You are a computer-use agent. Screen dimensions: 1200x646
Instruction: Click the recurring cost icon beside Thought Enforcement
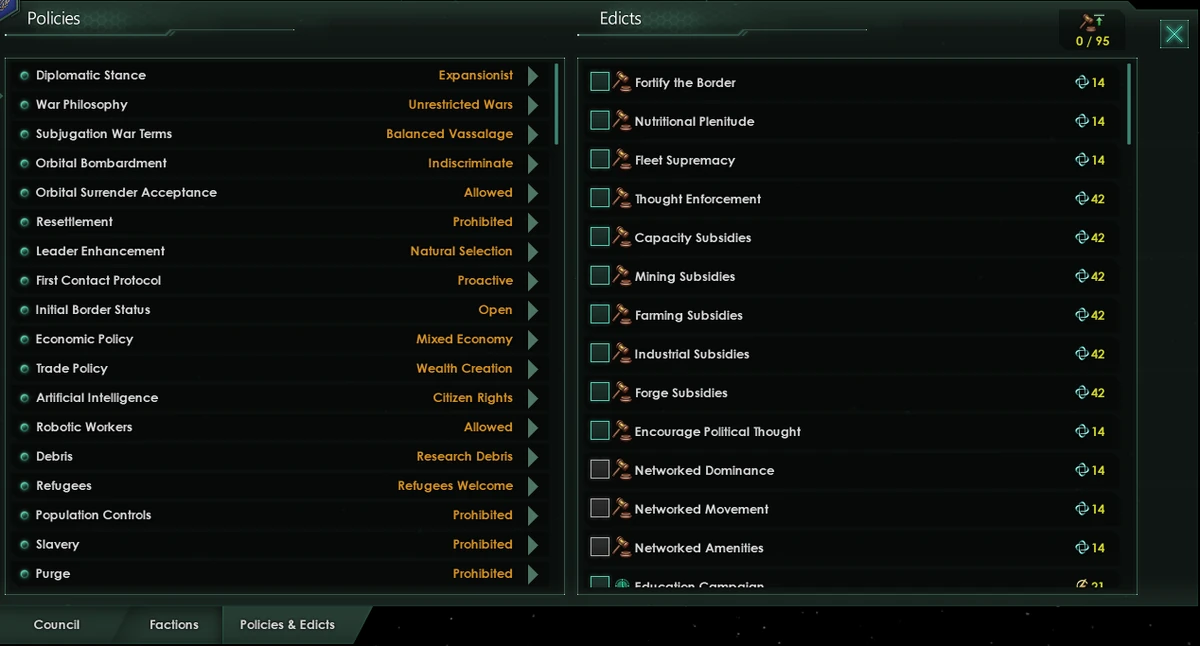[x=1082, y=198]
